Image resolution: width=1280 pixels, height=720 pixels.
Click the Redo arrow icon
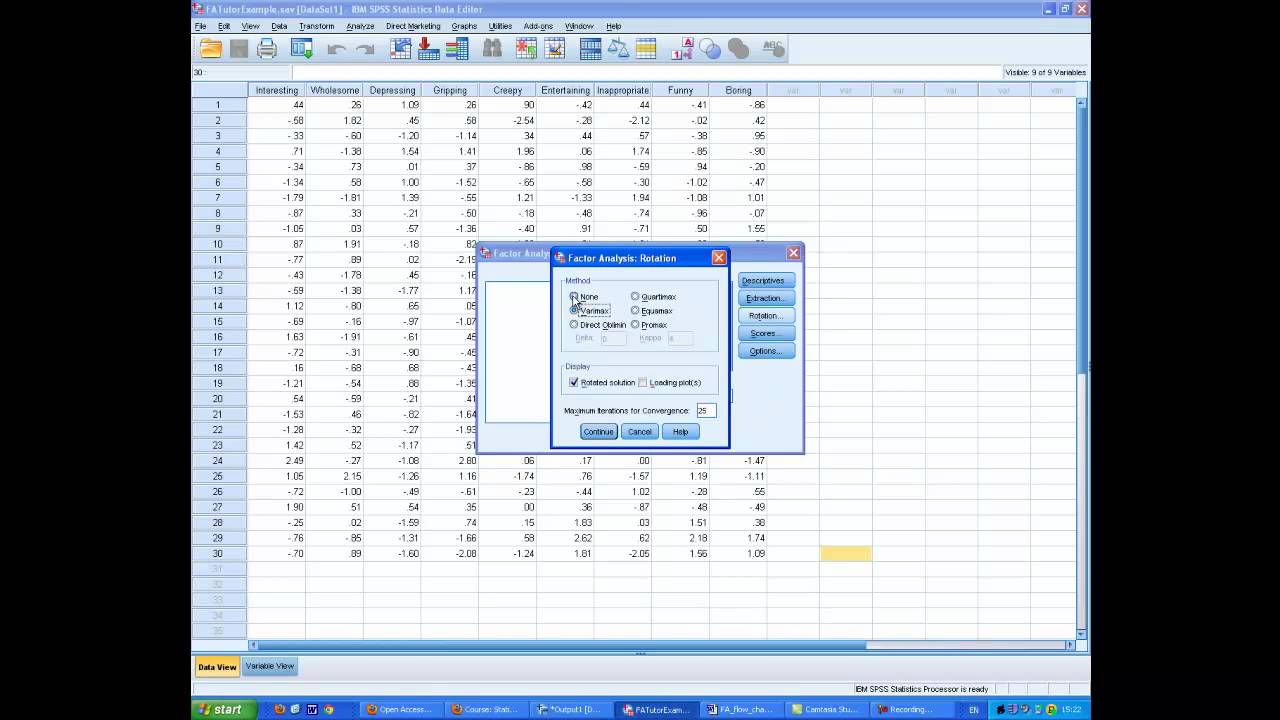tap(365, 48)
